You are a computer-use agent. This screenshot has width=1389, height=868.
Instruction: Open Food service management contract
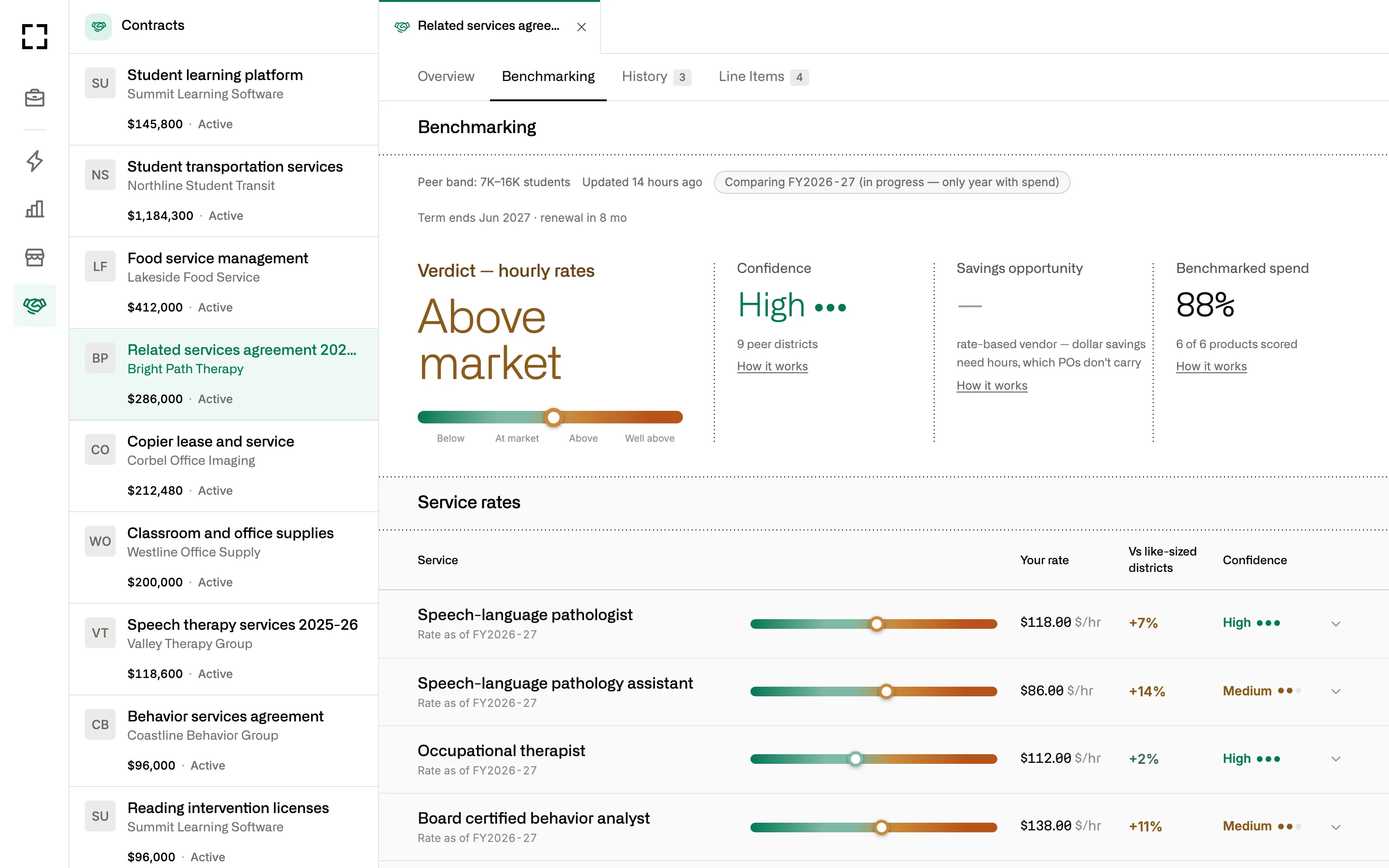[x=224, y=282]
